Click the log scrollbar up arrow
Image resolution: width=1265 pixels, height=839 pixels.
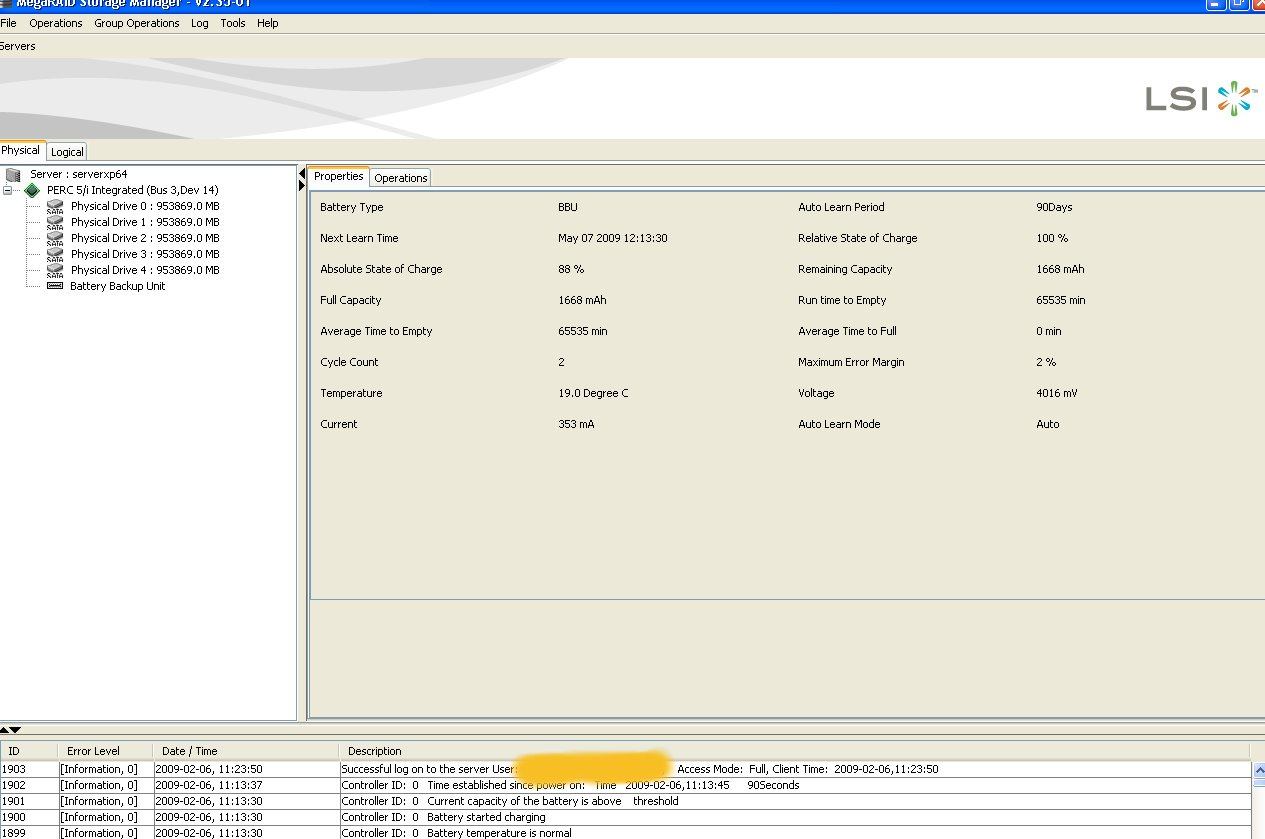pyautogui.click(x=1259, y=769)
